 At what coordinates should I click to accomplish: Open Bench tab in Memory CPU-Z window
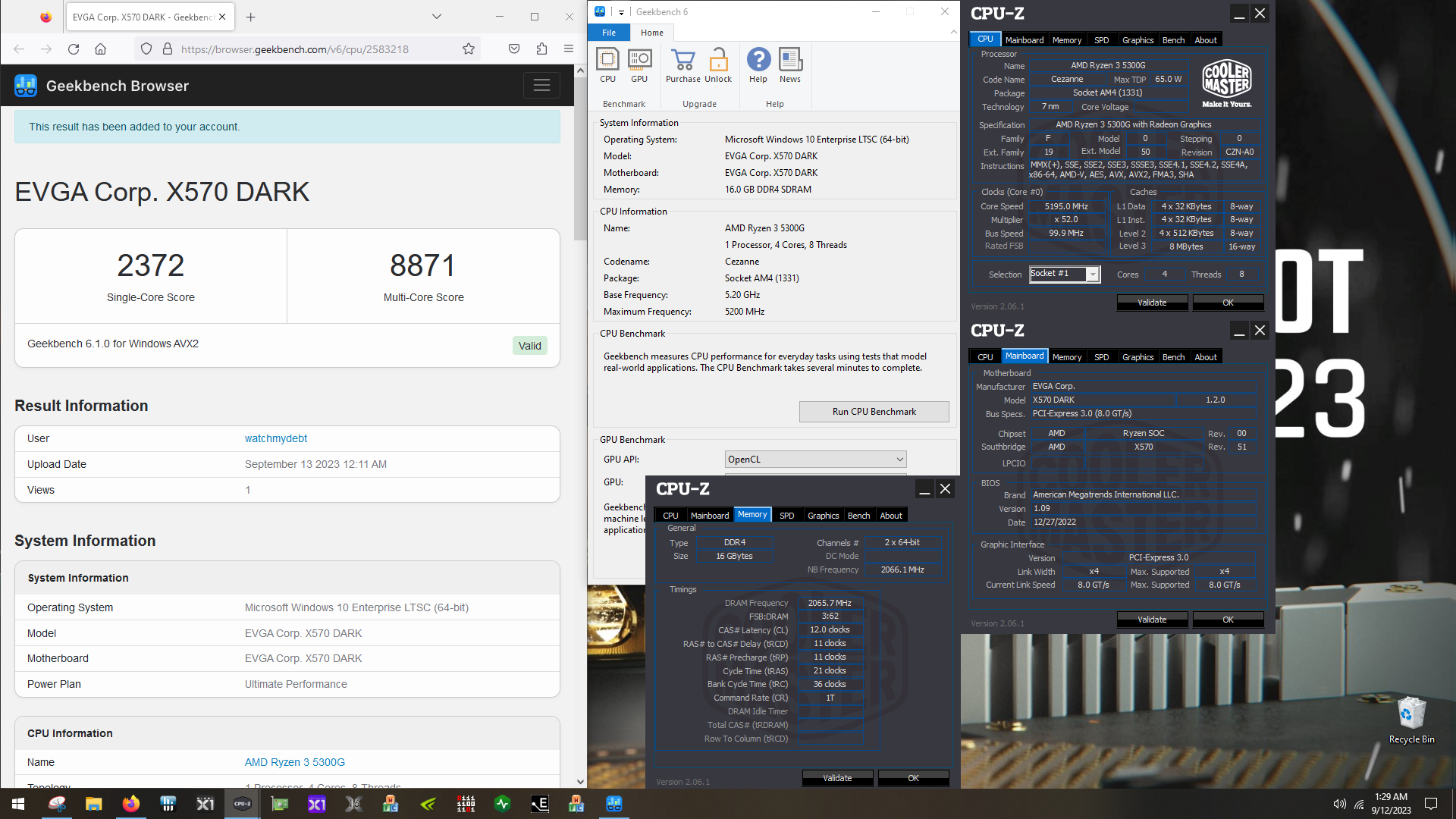pos(858,516)
